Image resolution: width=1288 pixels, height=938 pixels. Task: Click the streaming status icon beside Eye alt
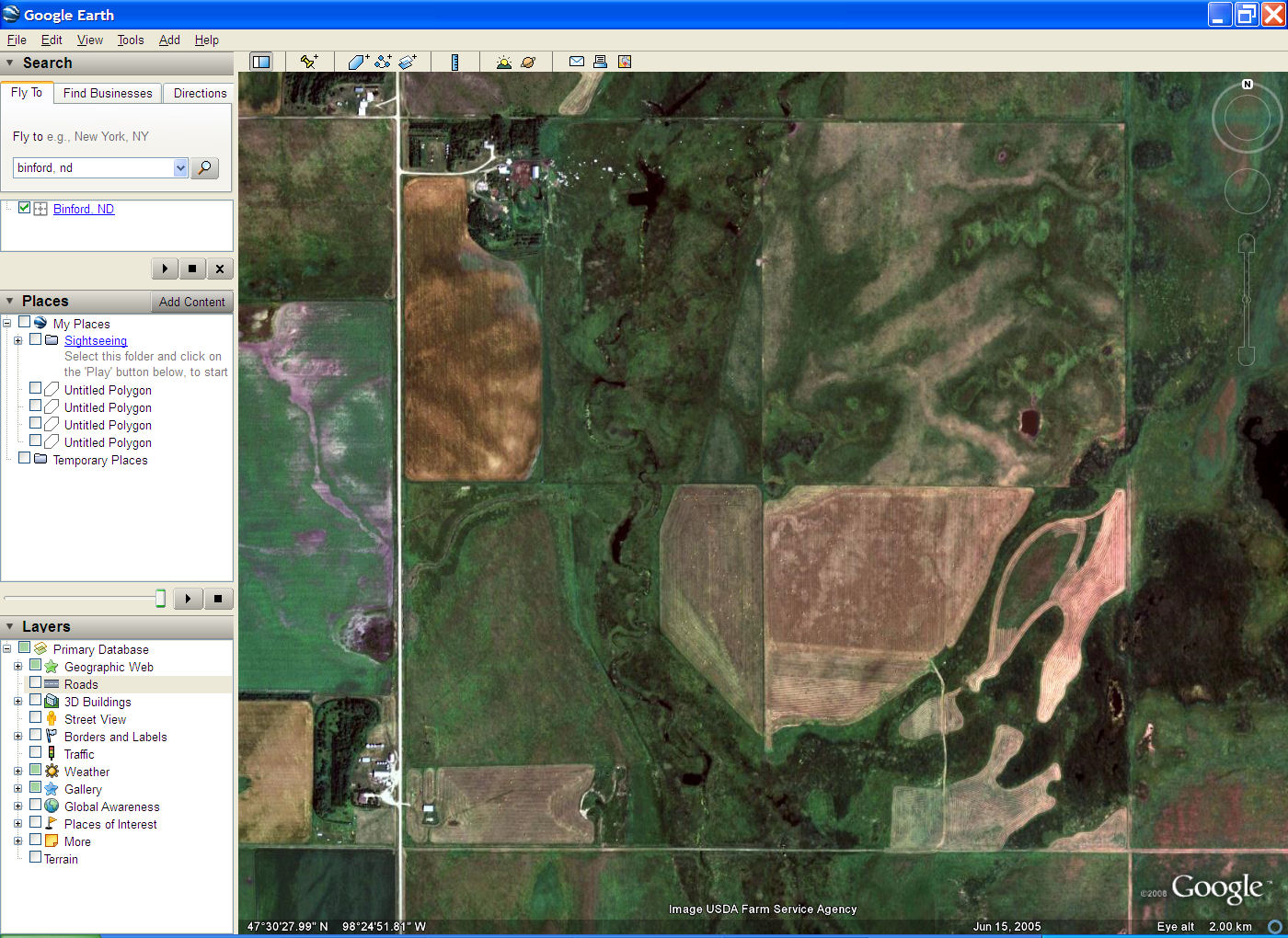(1275, 926)
